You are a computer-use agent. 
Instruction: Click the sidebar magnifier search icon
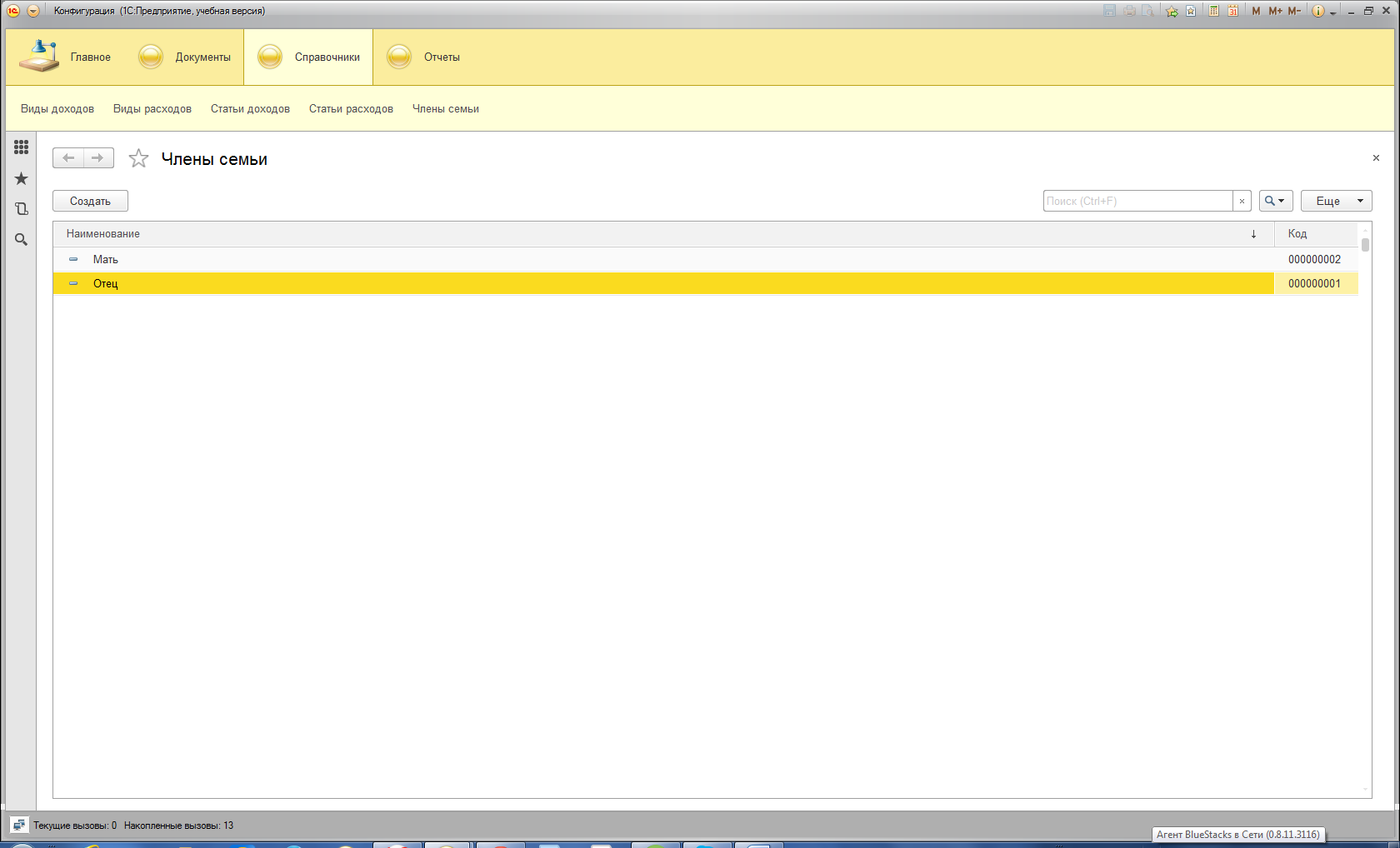tap(21, 240)
